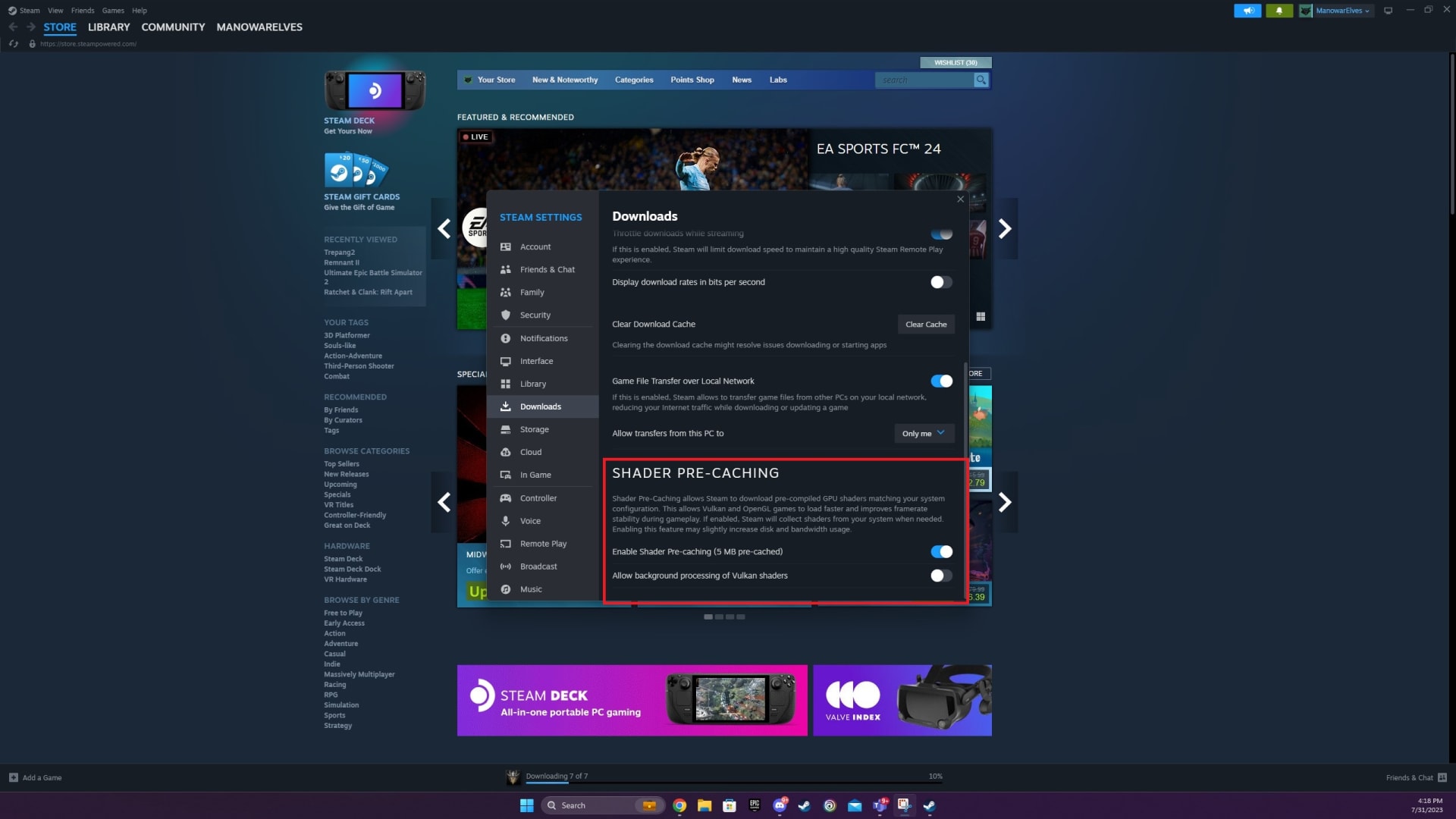This screenshot has width=1456, height=819.
Task: Open the Games menu
Action: [113, 11]
